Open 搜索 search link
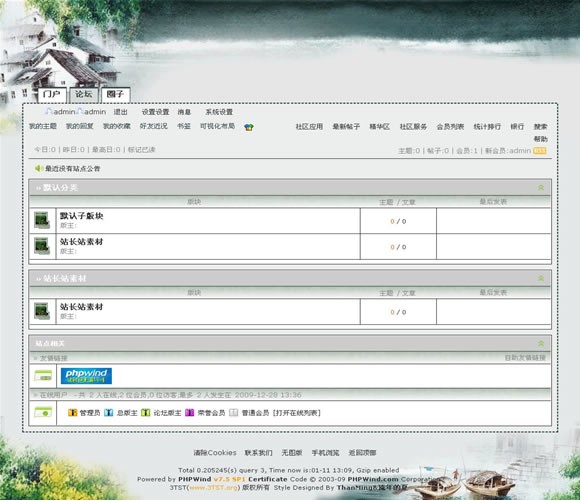The image size is (581, 501). 541,127
